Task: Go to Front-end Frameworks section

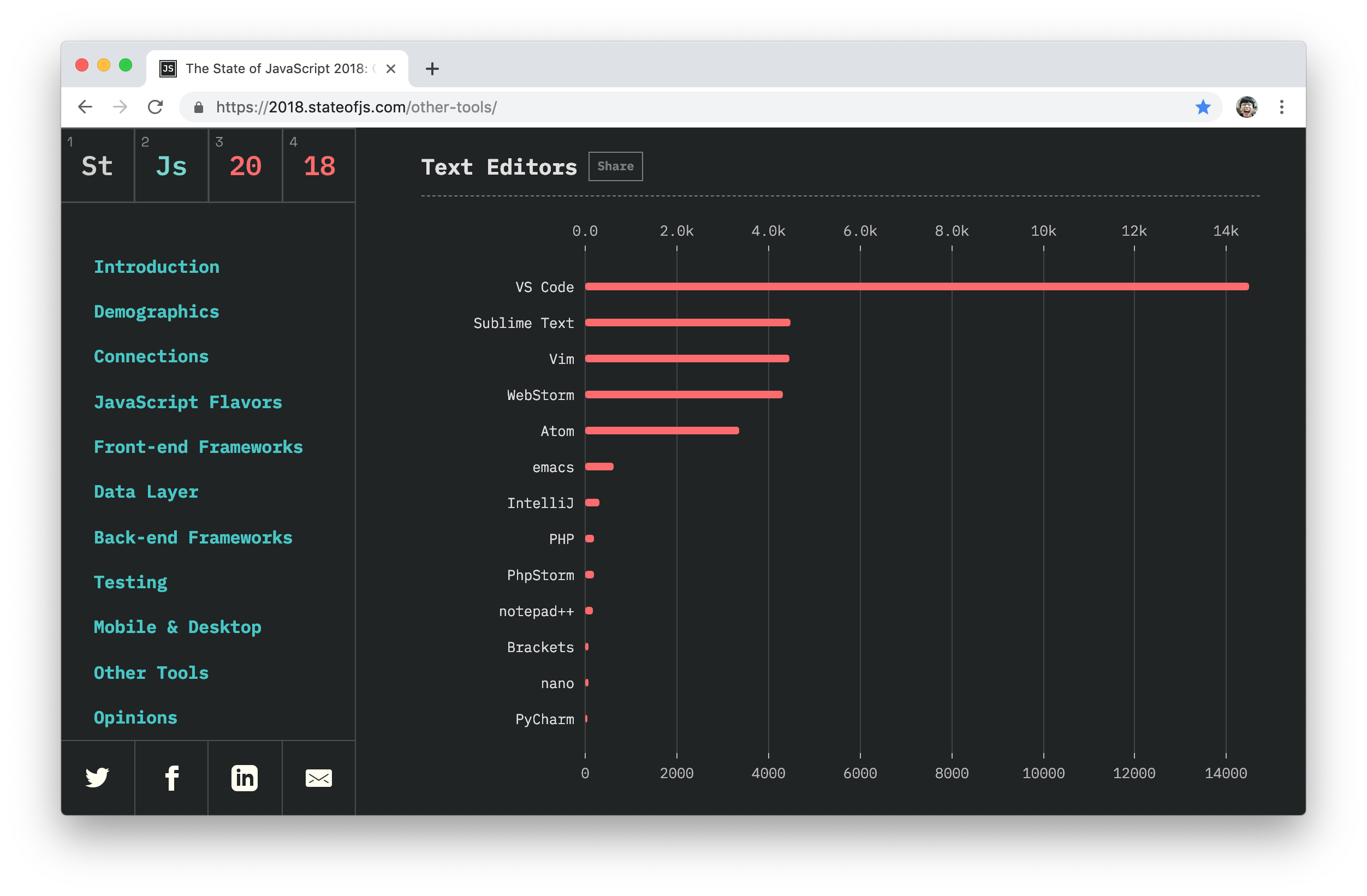Action: click(x=198, y=447)
